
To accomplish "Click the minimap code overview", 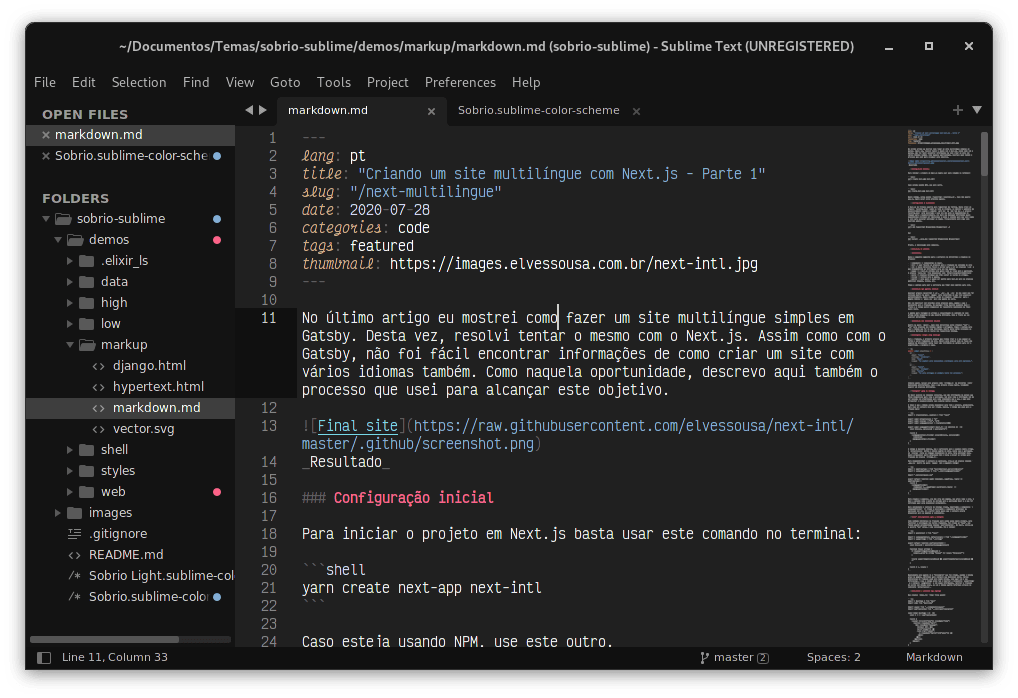I will (941, 386).
